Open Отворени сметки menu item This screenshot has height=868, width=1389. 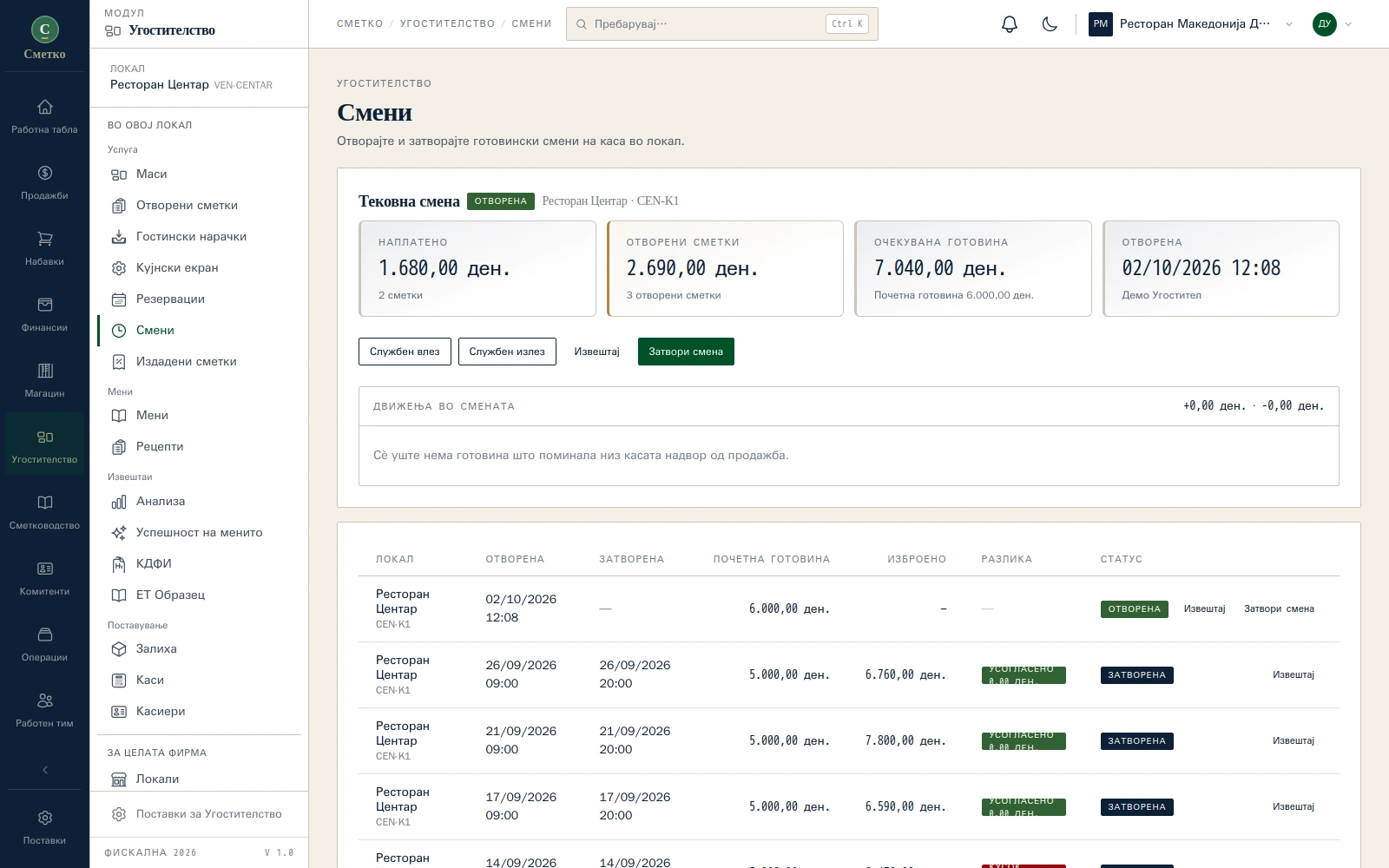[199, 206]
